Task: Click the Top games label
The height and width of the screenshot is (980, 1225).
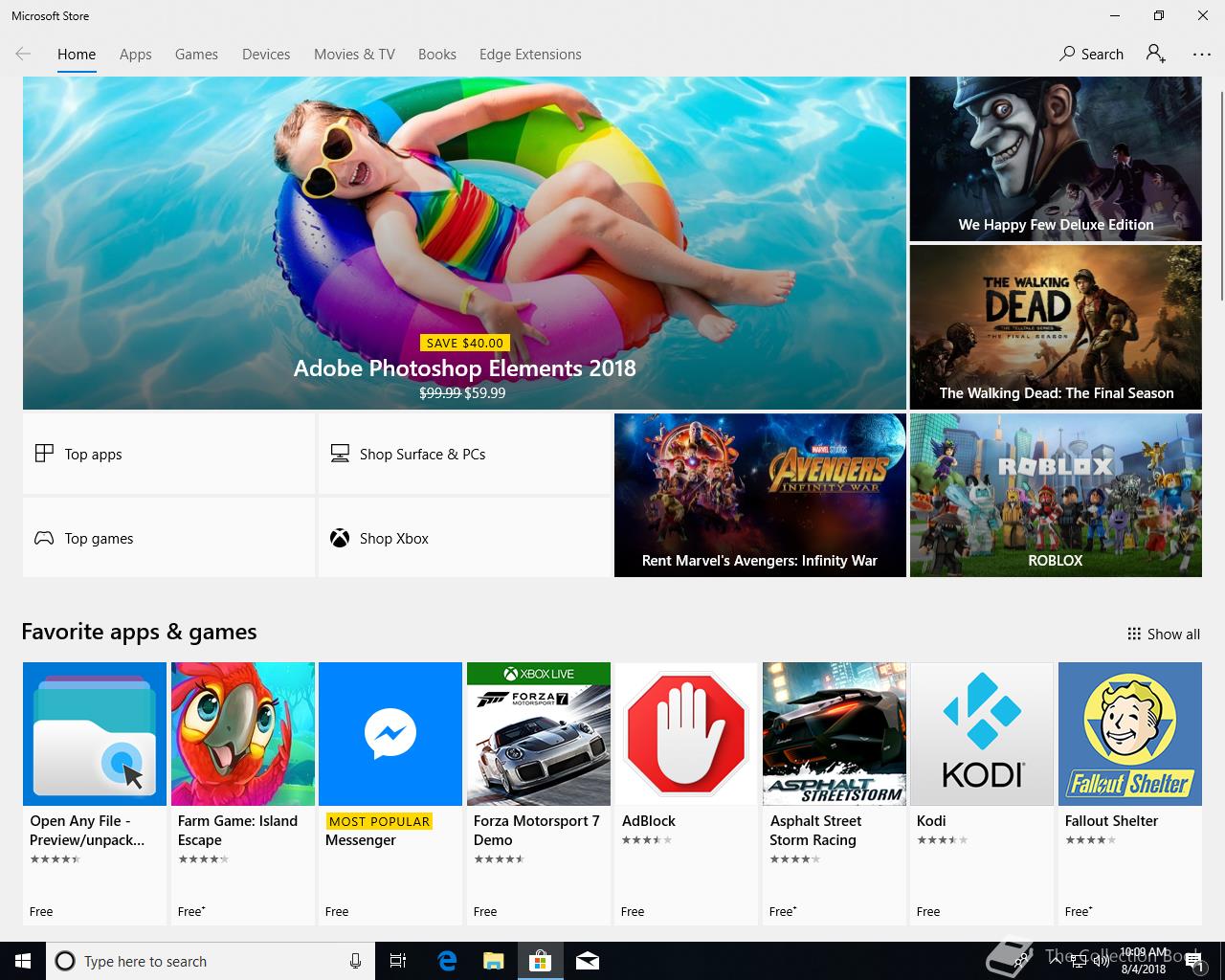Action: point(100,539)
